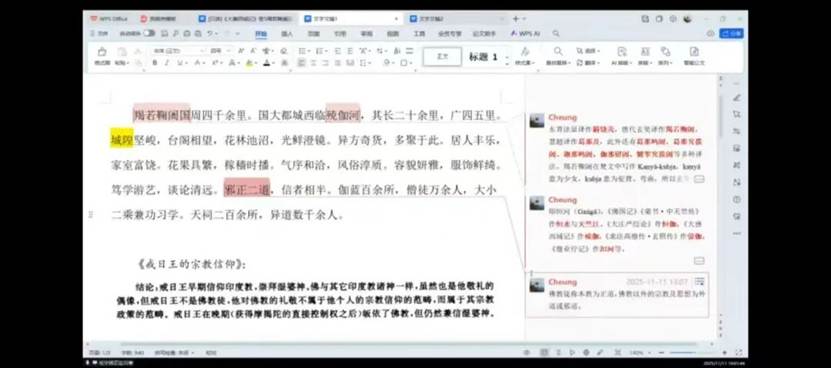The height and width of the screenshot is (368, 831).
Task: Click the highlighted word 城隍
Action: point(122,139)
